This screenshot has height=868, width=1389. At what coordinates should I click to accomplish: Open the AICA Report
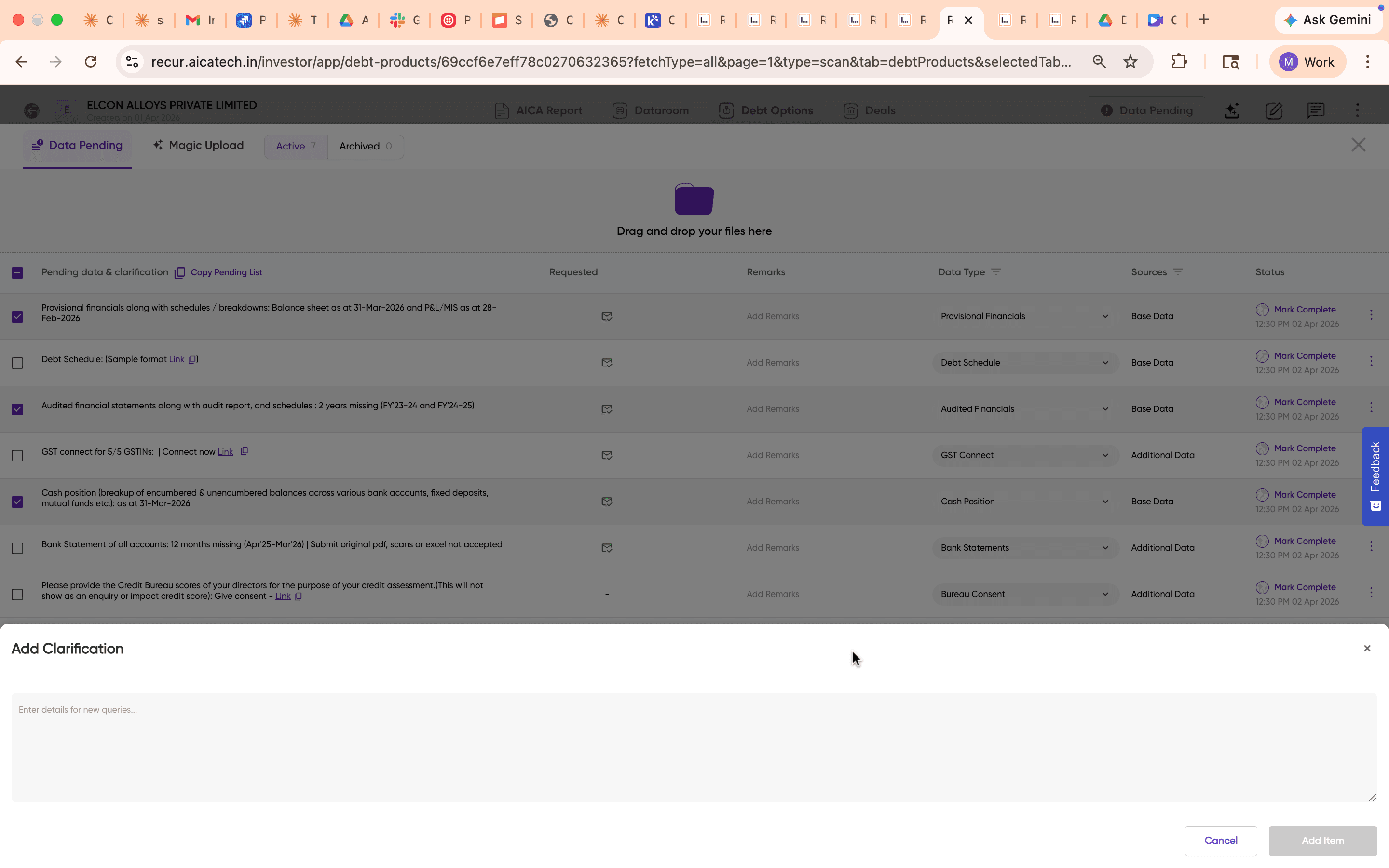548,110
